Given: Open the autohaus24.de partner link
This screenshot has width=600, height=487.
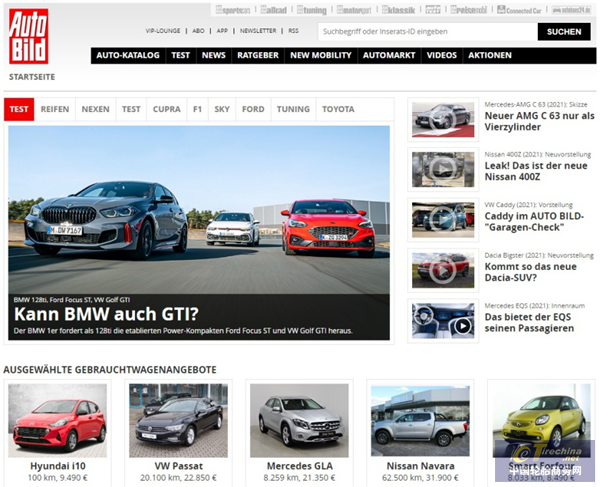Looking at the screenshot, I should 571,10.
